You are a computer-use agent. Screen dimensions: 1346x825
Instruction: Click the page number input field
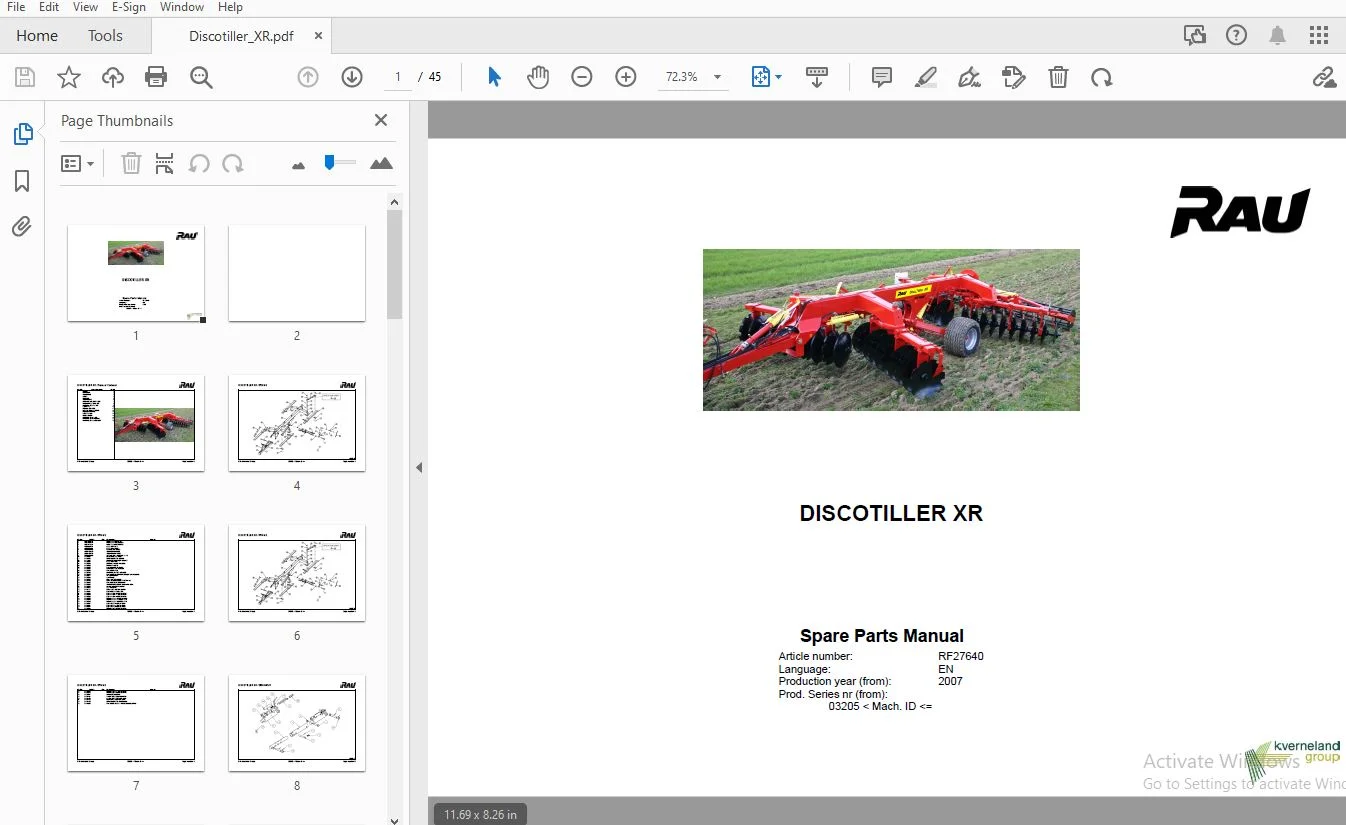398,77
